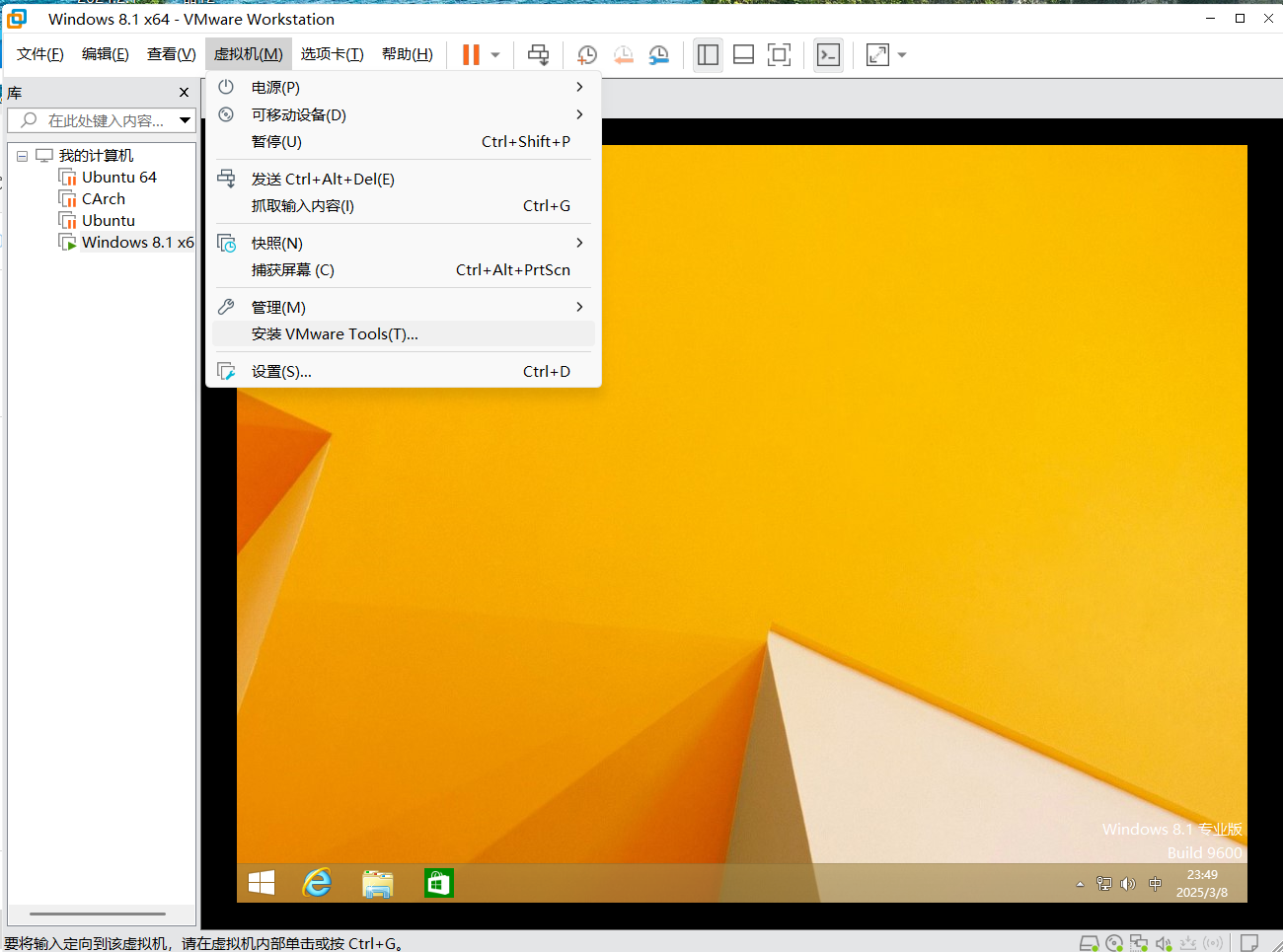This screenshot has width=1283, height=952.
Task: Select the 我的计算机 tree item
Action: pyautogui.click(x=96, y=155)
